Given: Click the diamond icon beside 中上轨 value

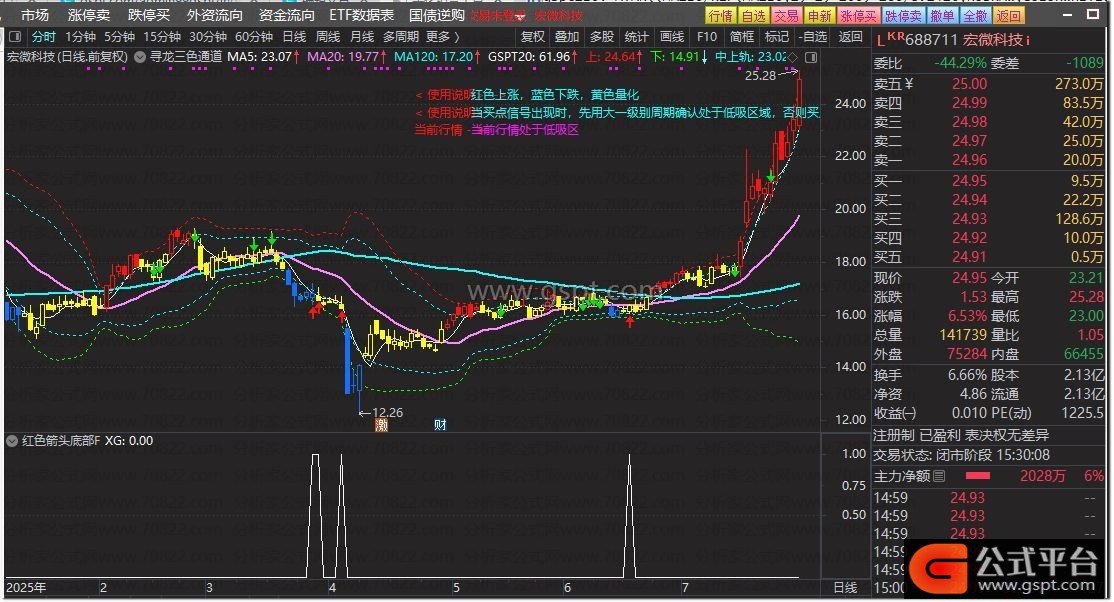Looking at the screenshot, I should tap(795, 57).
